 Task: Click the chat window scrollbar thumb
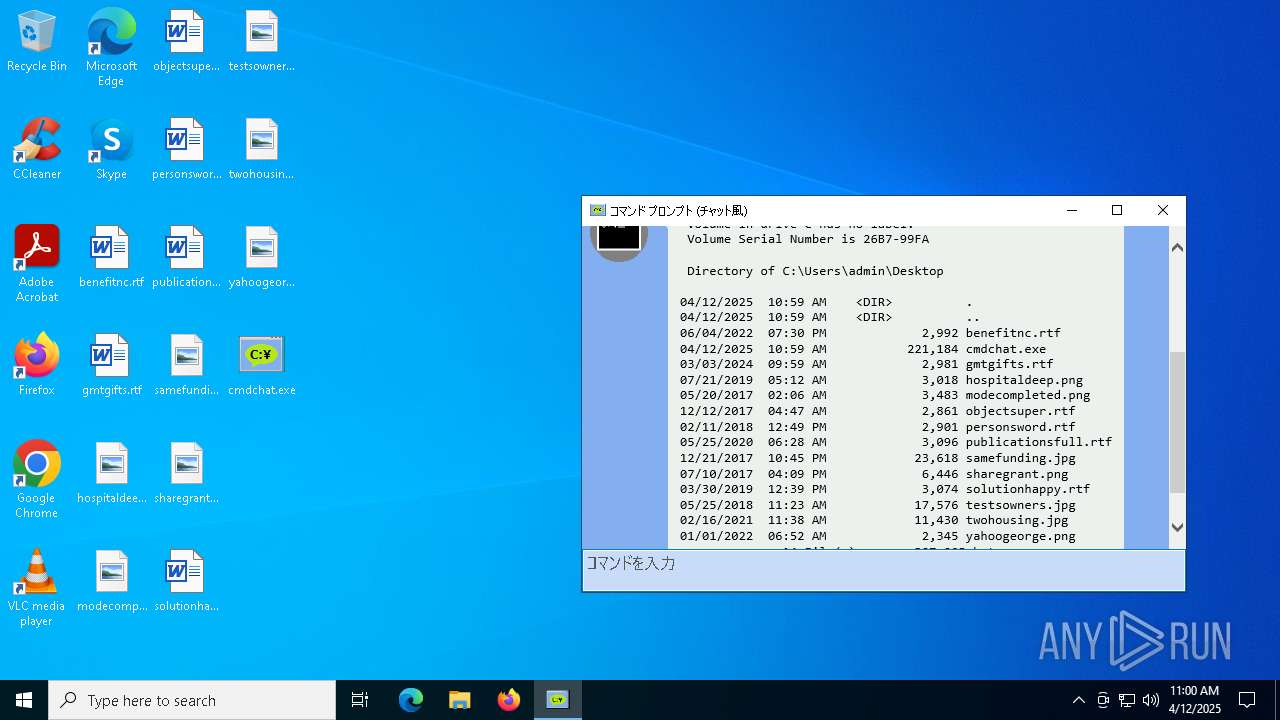pos(1177,421)
